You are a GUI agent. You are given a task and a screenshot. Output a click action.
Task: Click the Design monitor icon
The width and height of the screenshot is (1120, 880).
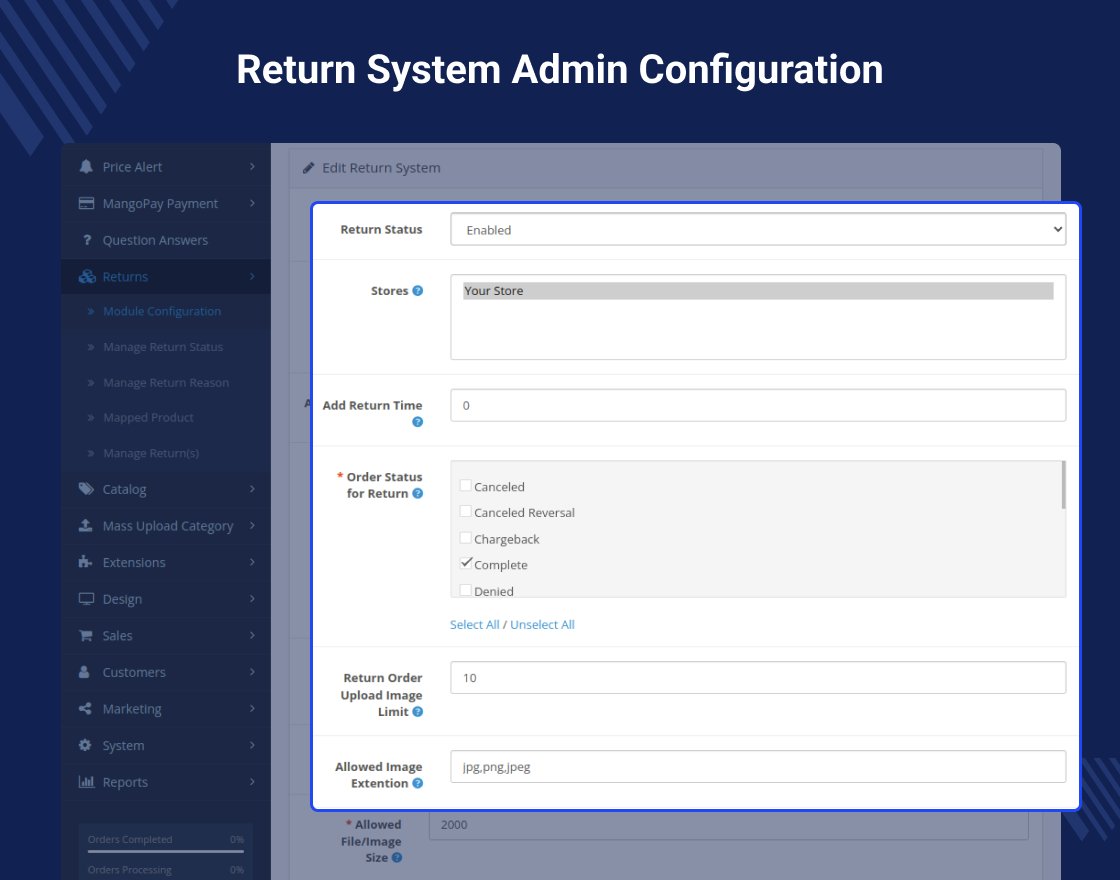pos(86,599)
